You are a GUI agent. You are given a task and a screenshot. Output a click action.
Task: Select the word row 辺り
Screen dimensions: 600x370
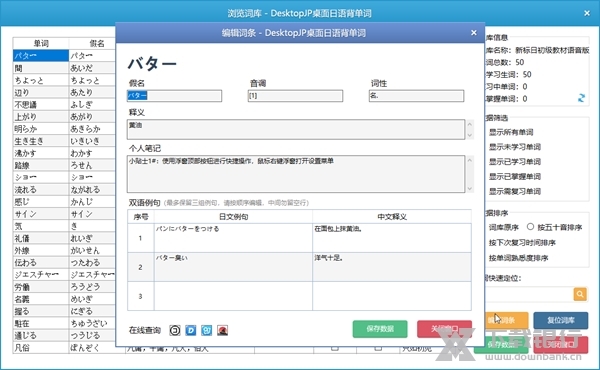41,92
